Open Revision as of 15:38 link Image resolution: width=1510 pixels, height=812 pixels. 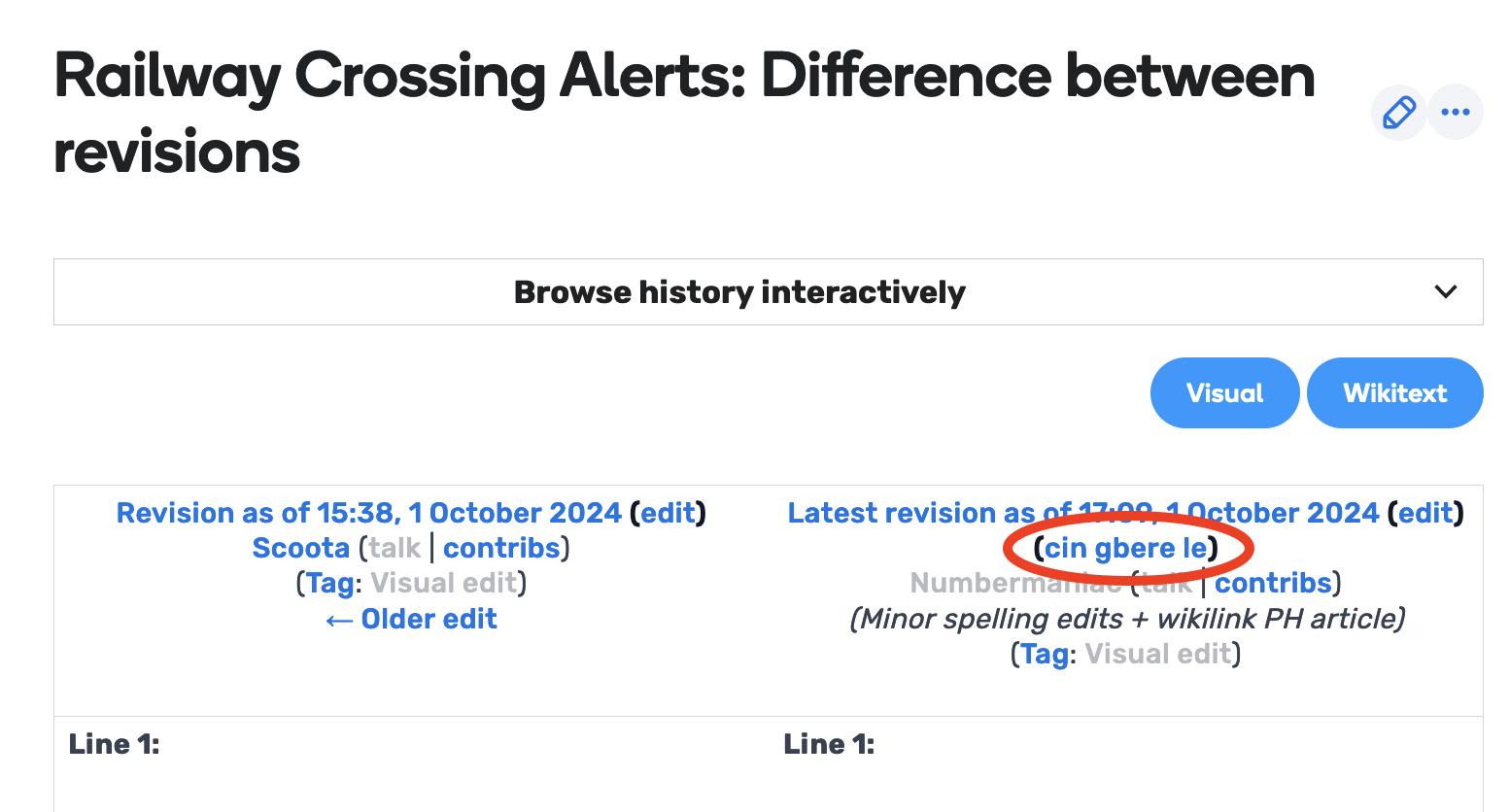(369, 513)
